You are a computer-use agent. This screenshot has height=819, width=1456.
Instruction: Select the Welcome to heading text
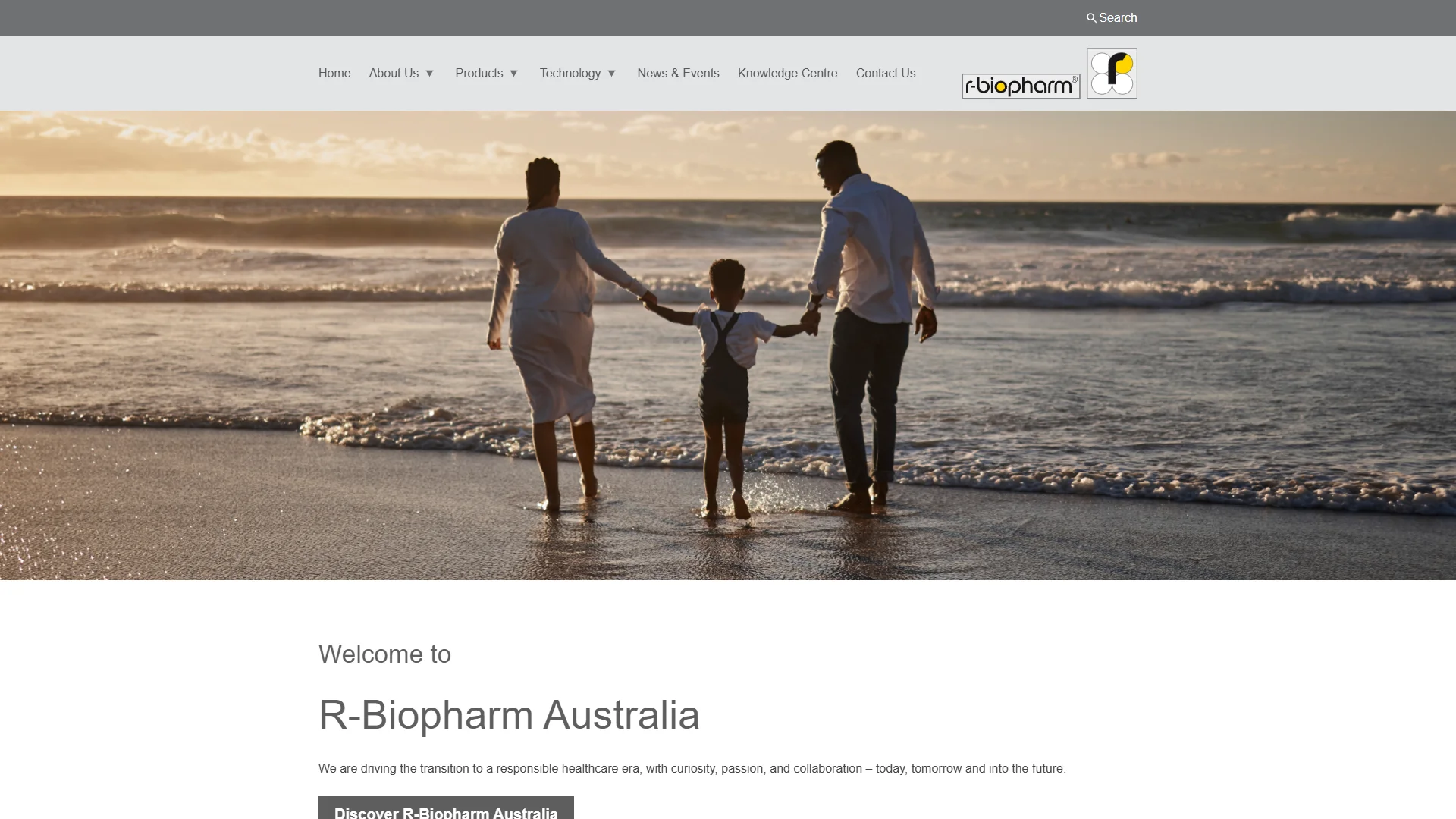(384, 654)
